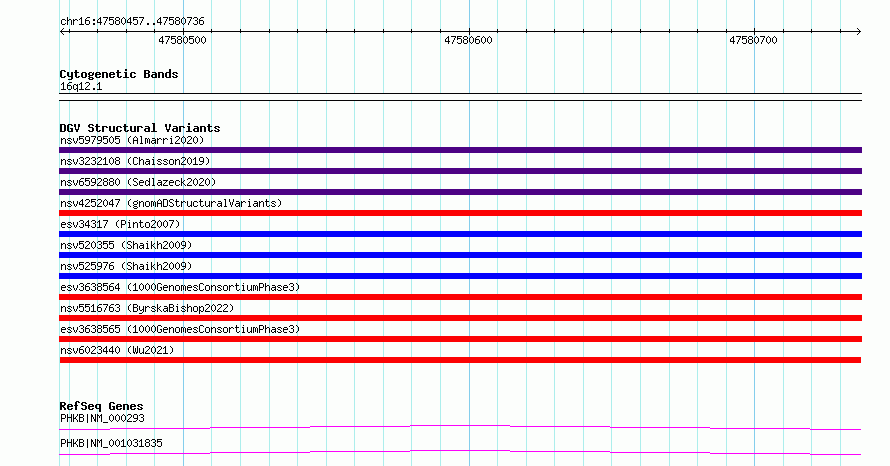The height and width of the screenshot is (466, 890).
Task: Click the red bar under esv3638564
Action: point(460,297)
